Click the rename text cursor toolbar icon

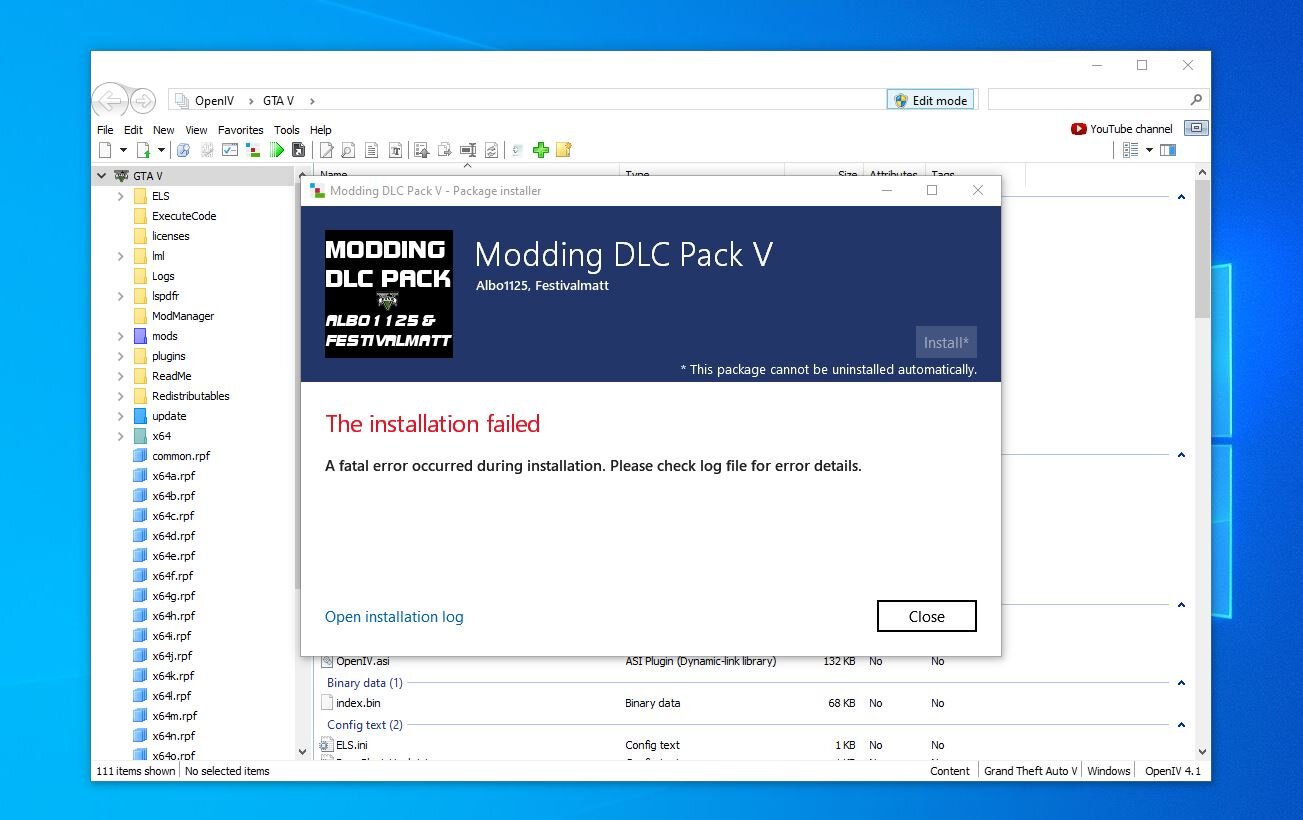(468, 150)
